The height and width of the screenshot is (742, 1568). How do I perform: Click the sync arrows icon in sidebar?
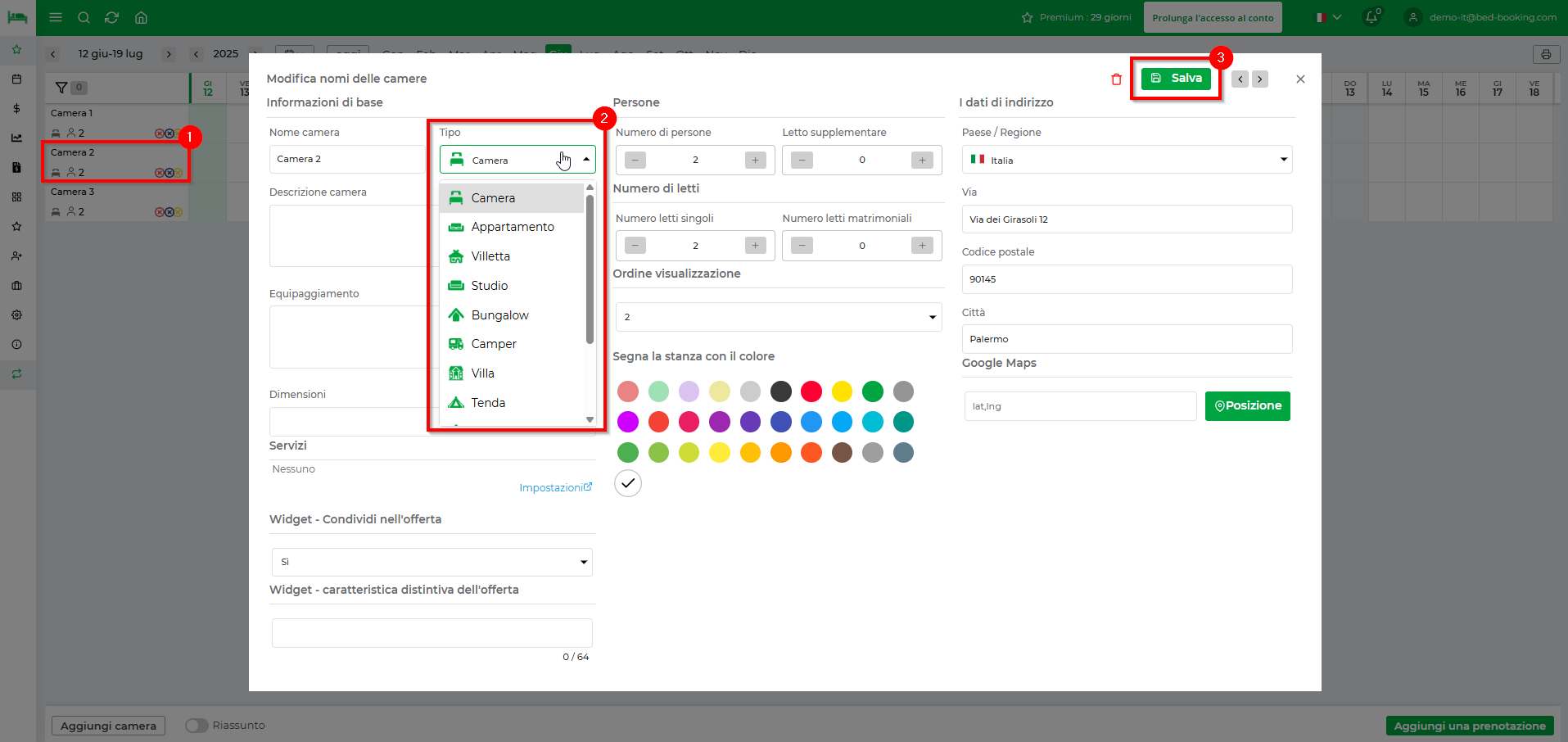pos(16,374)
